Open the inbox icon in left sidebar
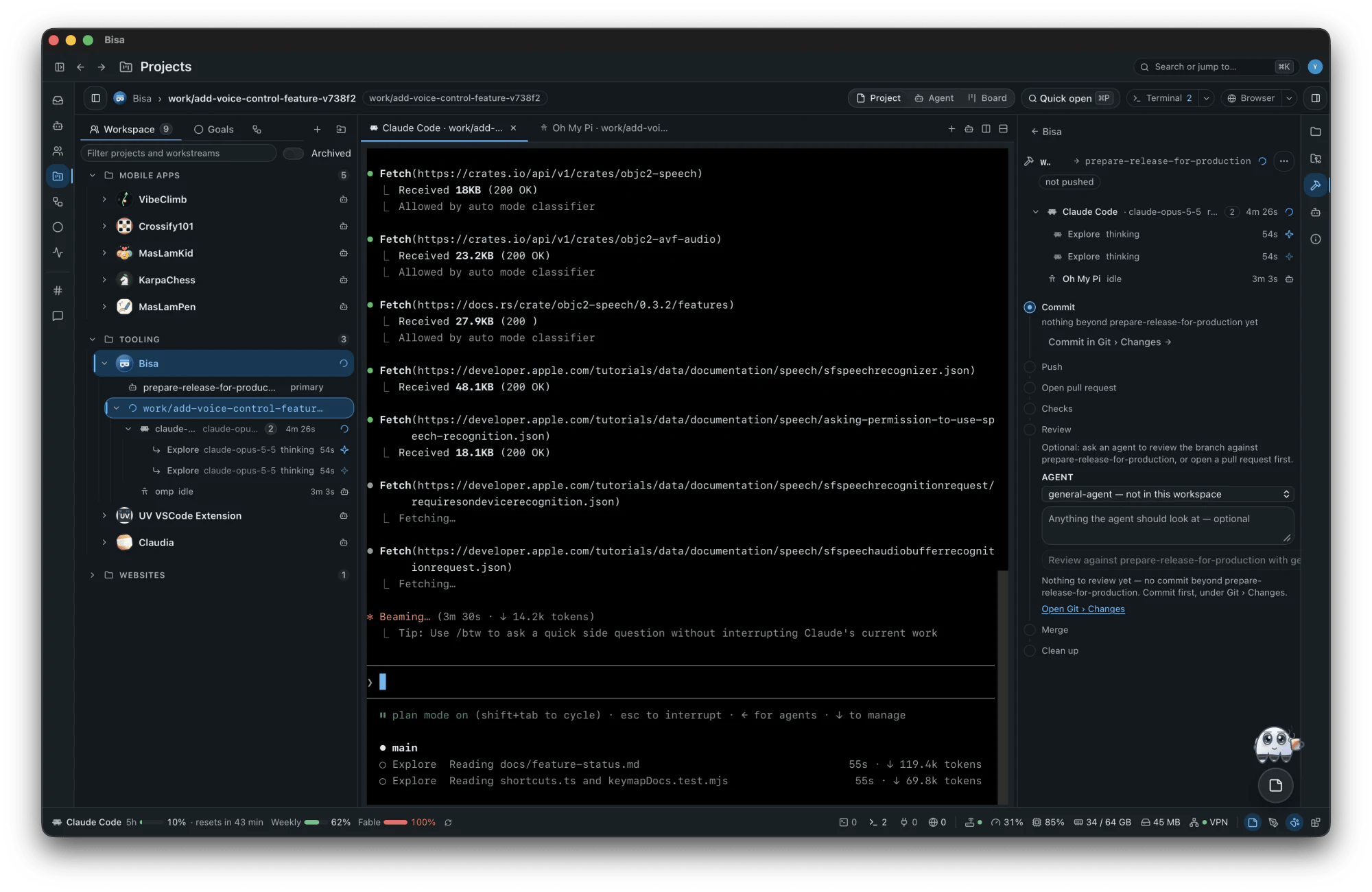Viewport: 1372px width, 892px height. click(x=58, y=100)
